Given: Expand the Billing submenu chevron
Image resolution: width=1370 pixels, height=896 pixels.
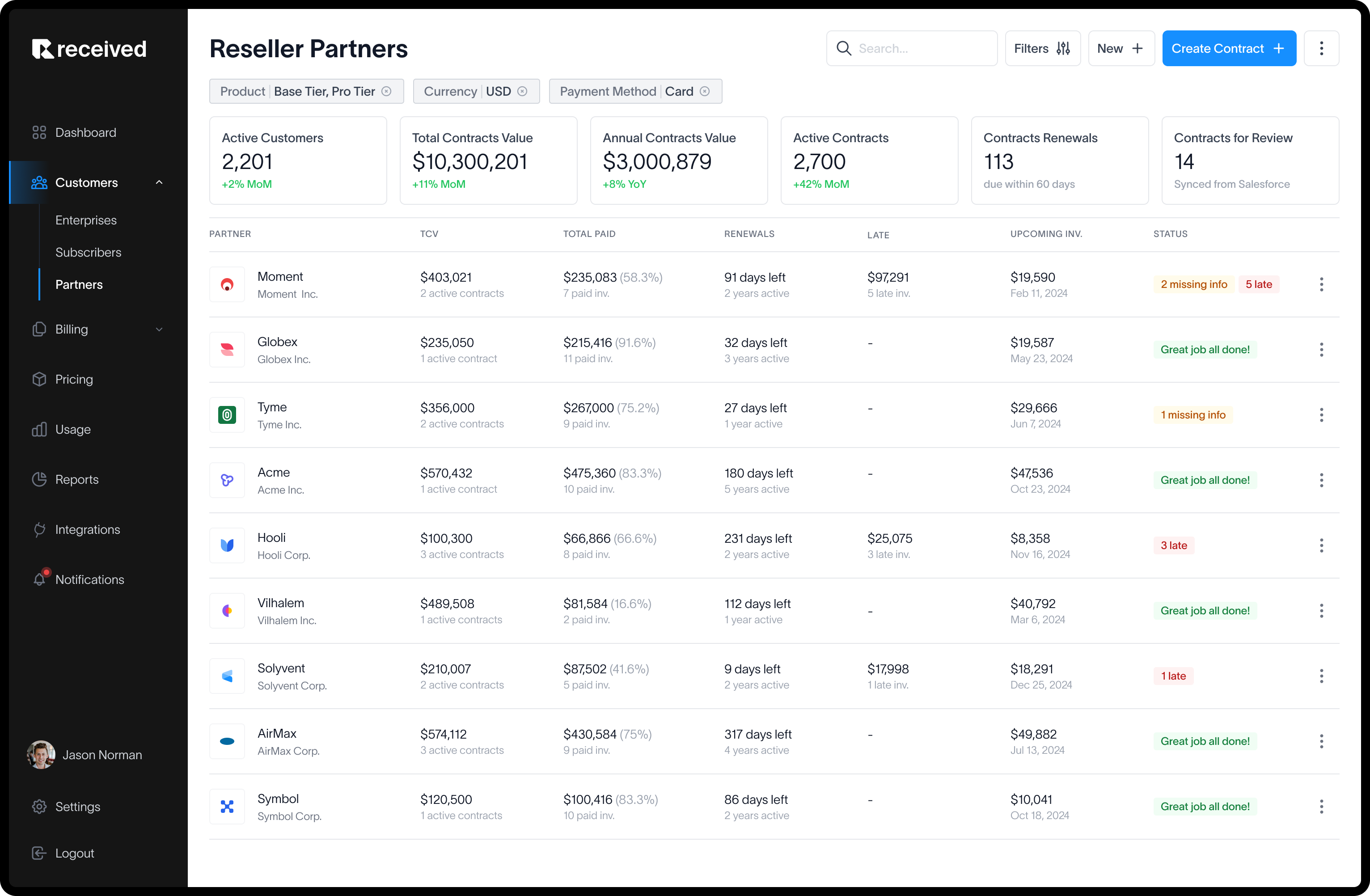Looking at the screenshot, I should coord(160,329).
